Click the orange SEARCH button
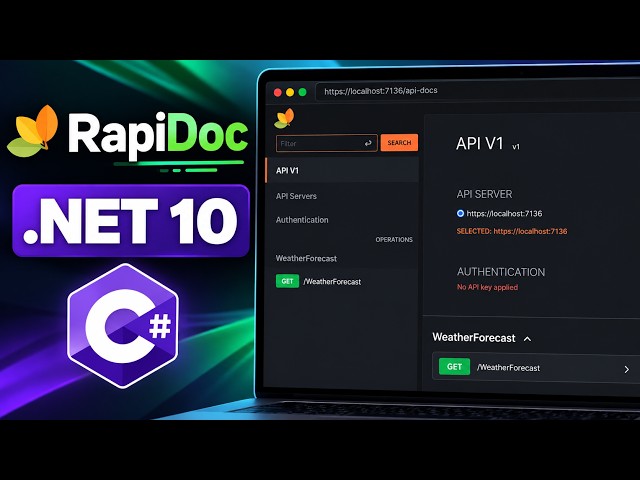The width and height of the screenshot is (640, 480). pyautogui.click(x=399, y=142)
